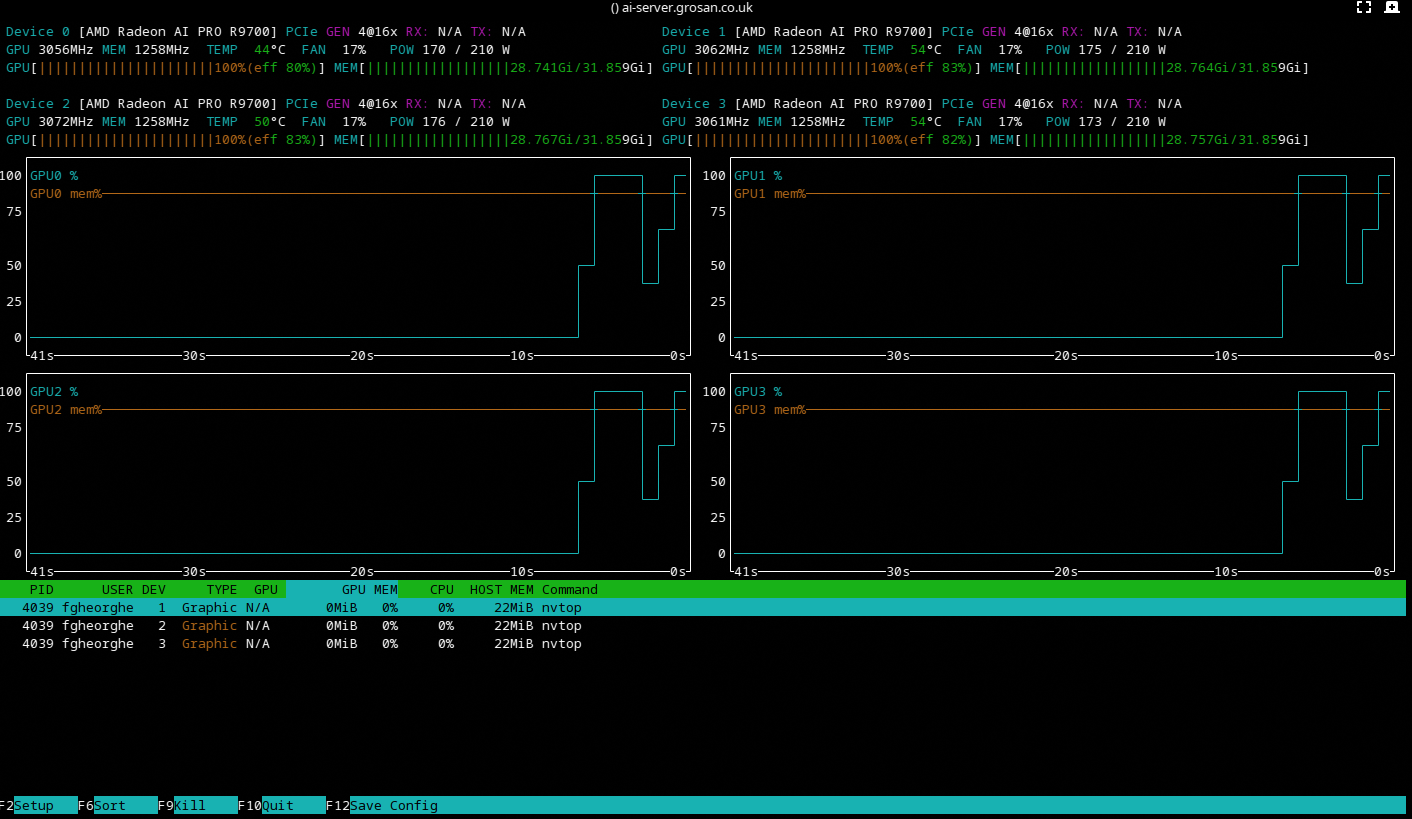This screenshot has height=819, width=1412.
Task: Click the DEV column header
Action: tap(154, 590)
